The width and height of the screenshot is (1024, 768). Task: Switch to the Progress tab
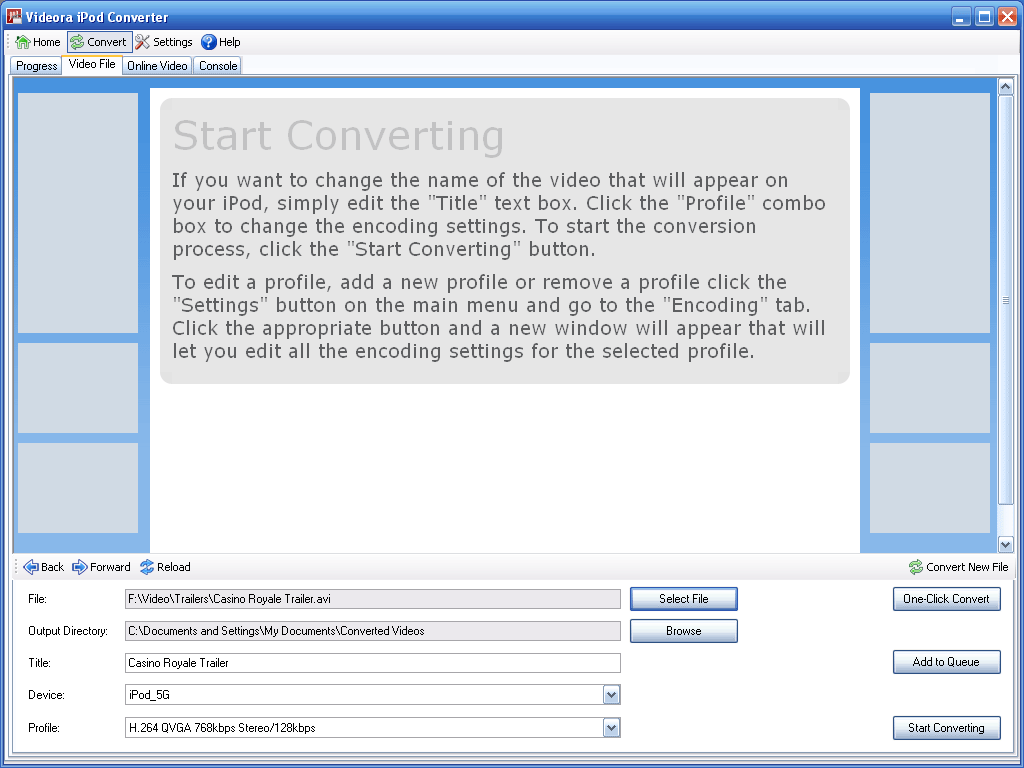[37, 65]
